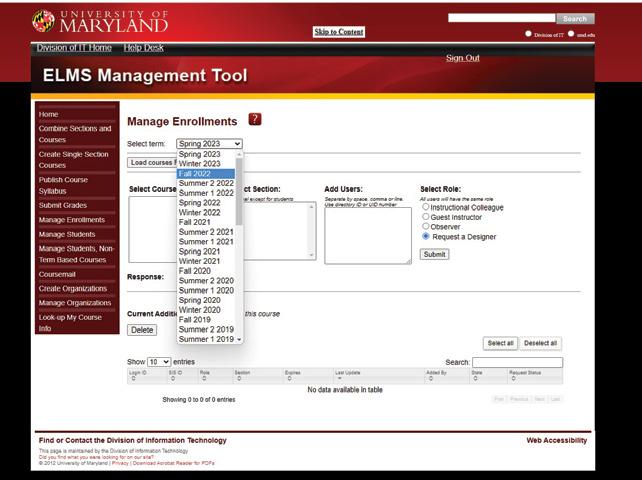Open the Division of IT Home link

point(74,48)
